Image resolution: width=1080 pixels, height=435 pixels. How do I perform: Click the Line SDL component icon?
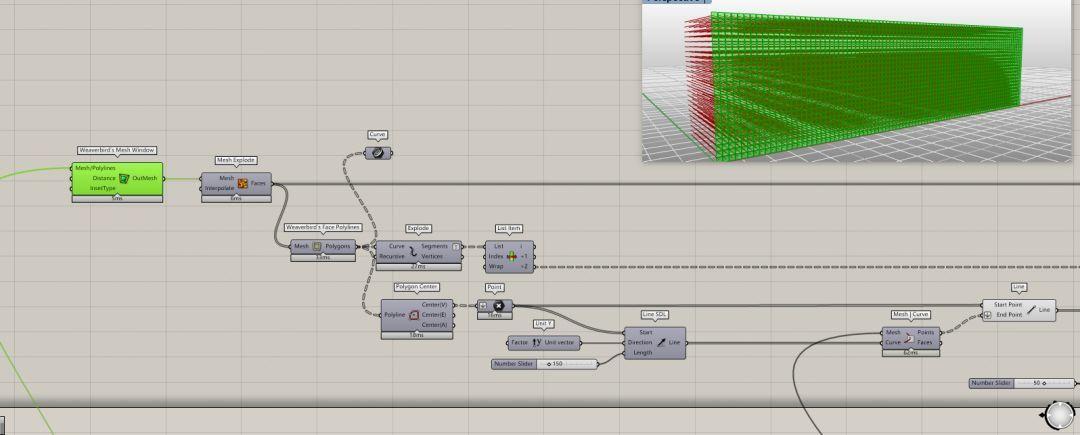tap(661, 342)
